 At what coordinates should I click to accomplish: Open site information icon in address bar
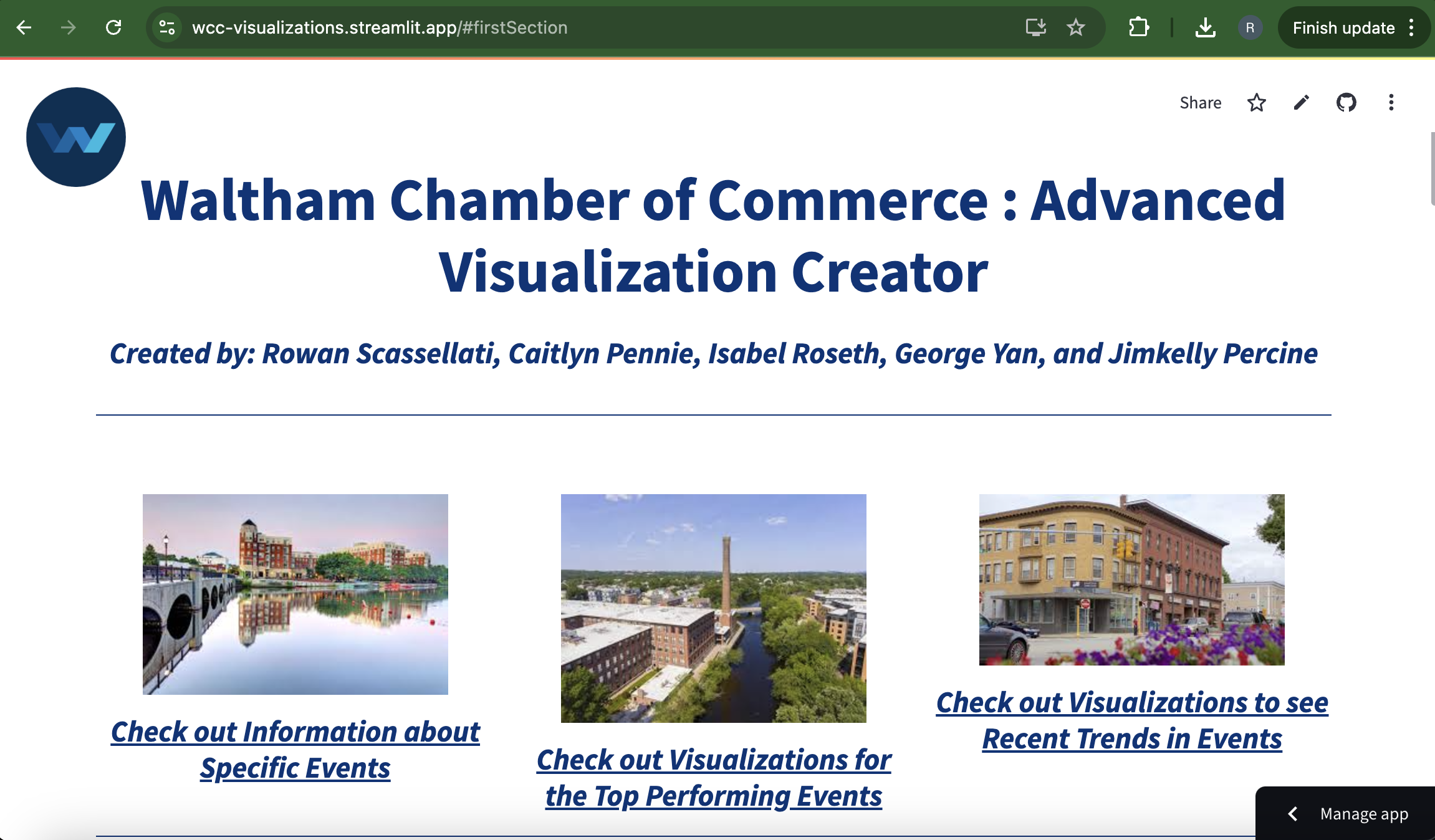pyautogui.click(x=167, y=27)
